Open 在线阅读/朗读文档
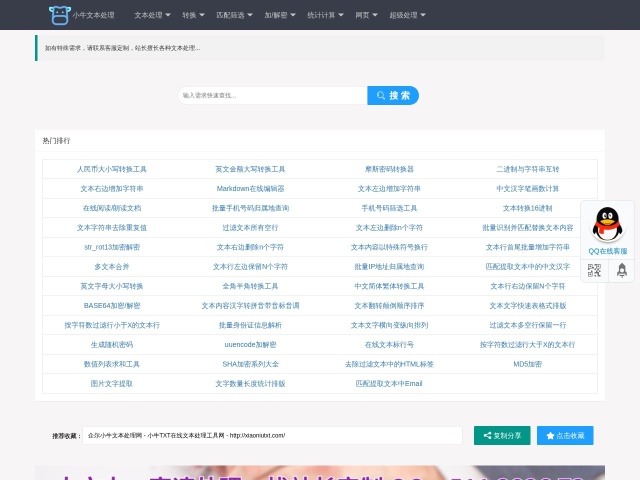 pyautogui.click(x=112, y=208)
